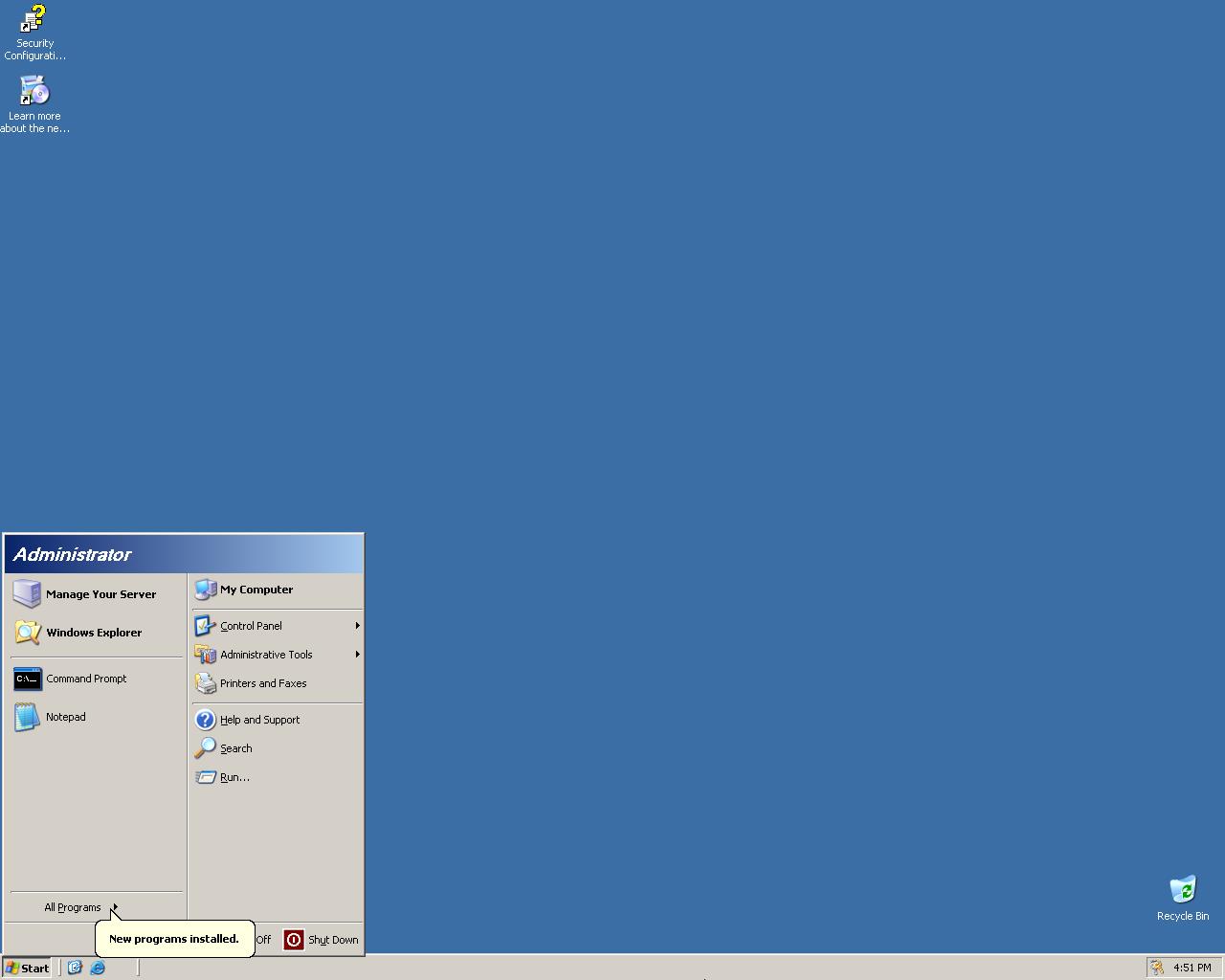Screen dimensions: 1225x980
Task: Click the Shut Down button
Action: pyautogui.click(x=322, y=940)
